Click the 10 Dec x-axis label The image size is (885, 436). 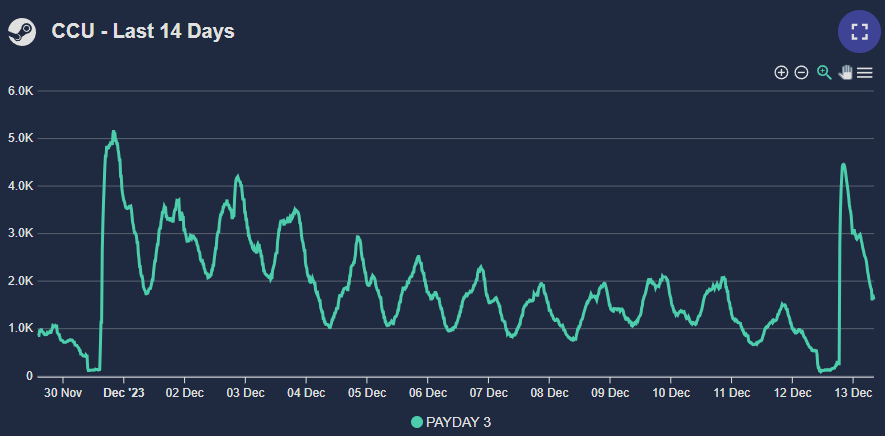coord(671,393)
